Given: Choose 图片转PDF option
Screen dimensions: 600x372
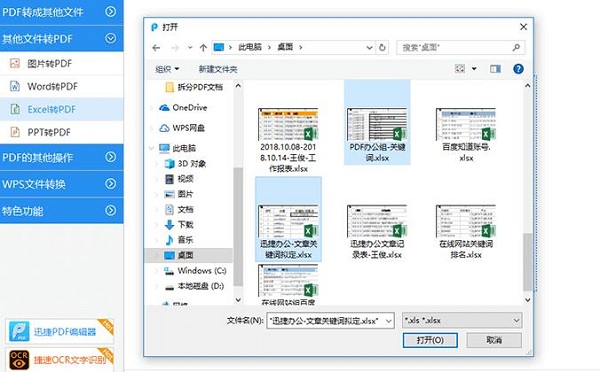Looking at the screenshot, I should tap(62, 64).
